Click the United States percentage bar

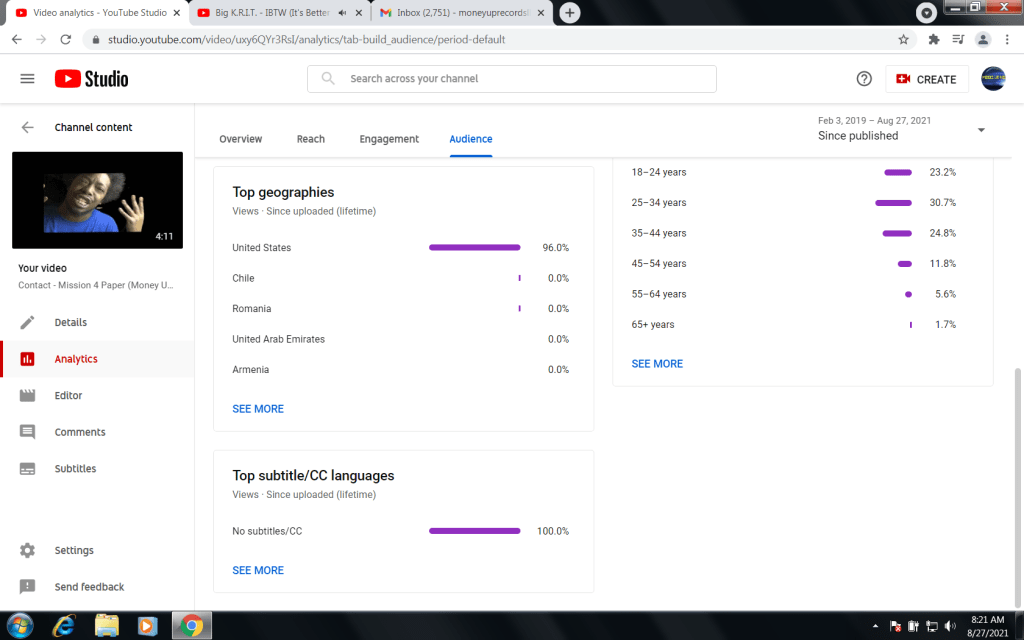click(x=474, y=248)
